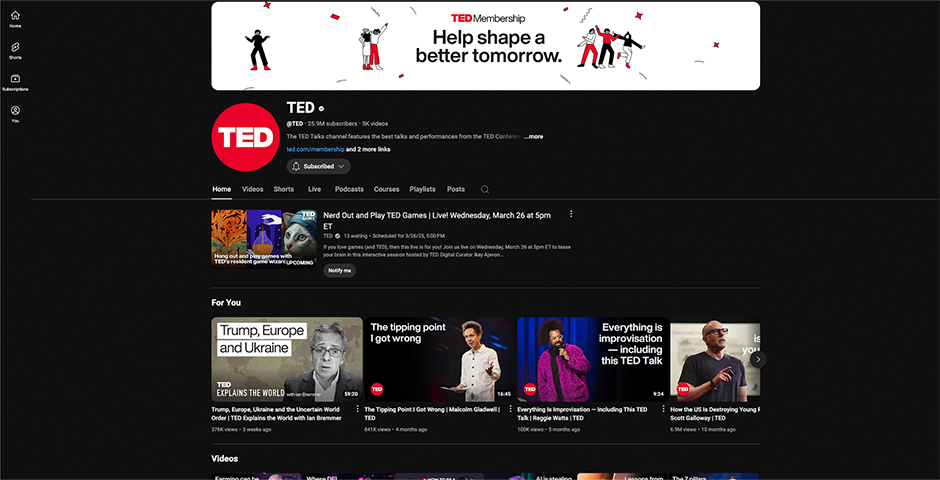Open The Tipping Point I Got Wrong title
This screenshot has width=940, height=480.
pyautogui.click(x=432, y=413)
